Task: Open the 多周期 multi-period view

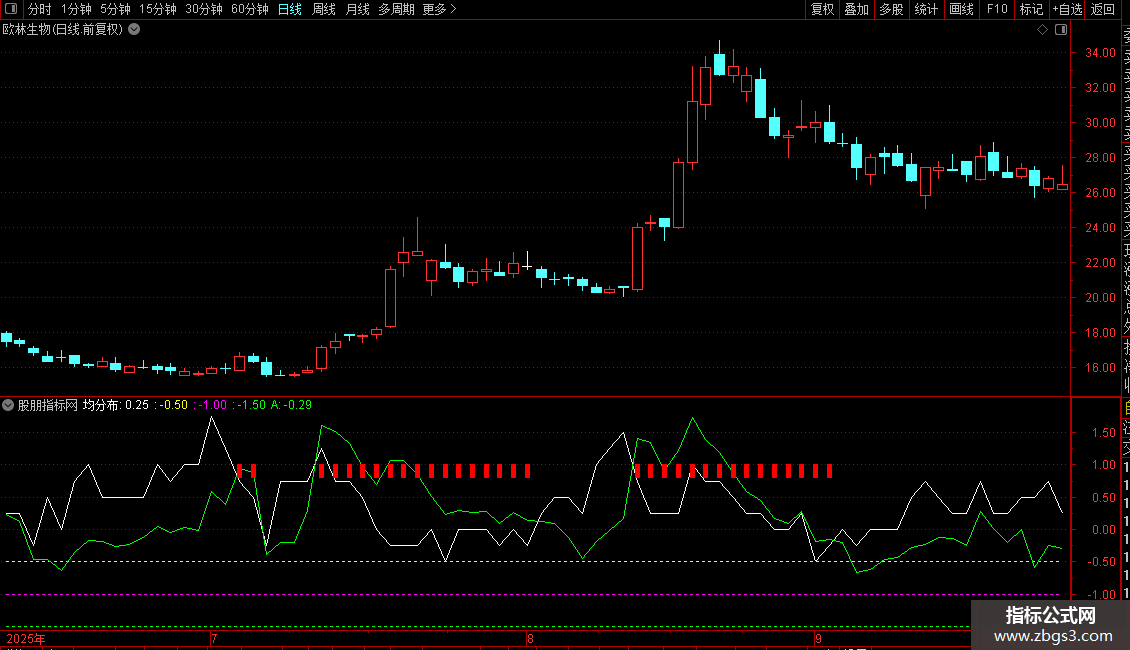Action: (x=396, y=9)
